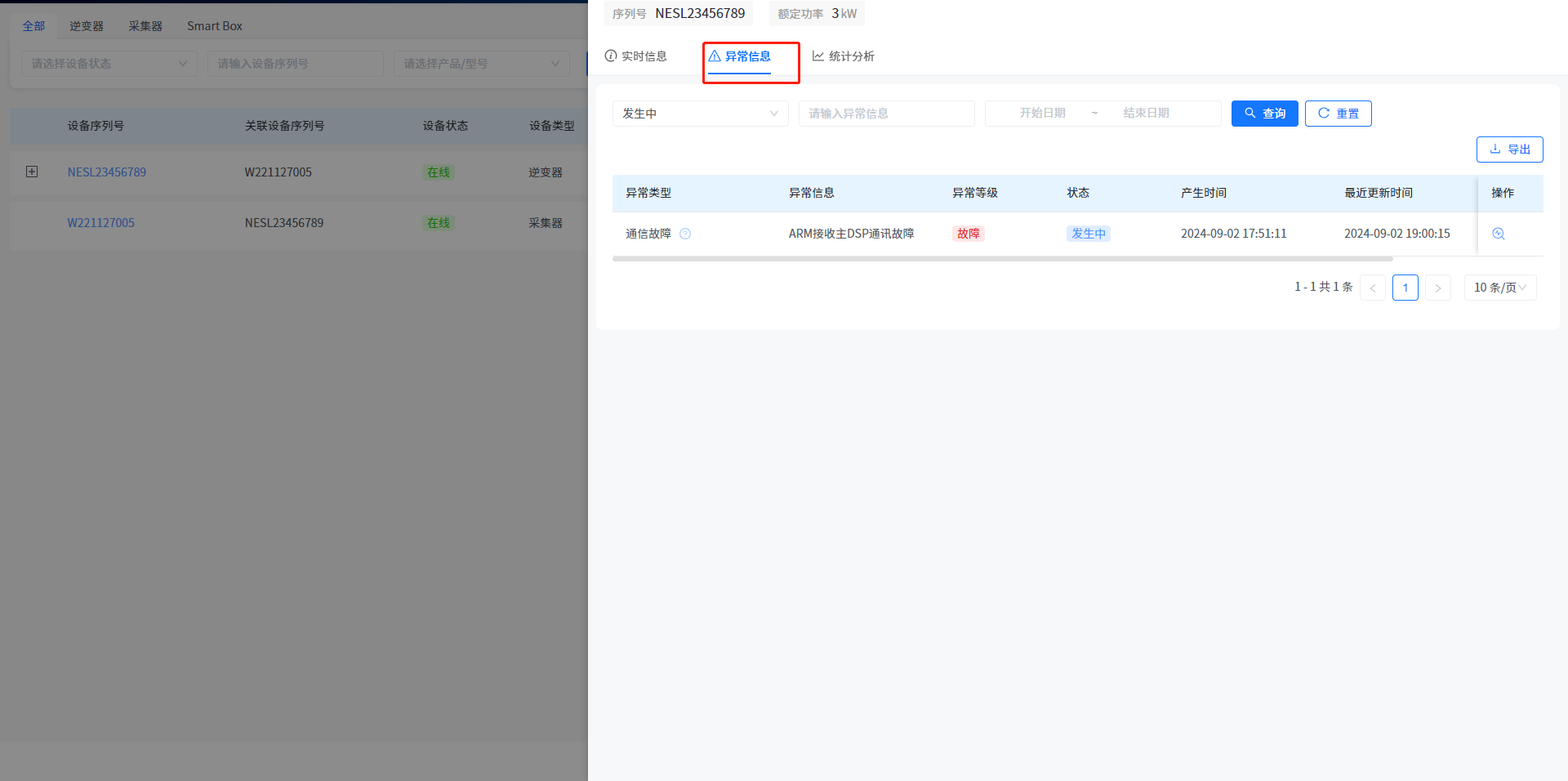
Task: Switch to the 实时信息 tab
Action: (x=636, y=56)
